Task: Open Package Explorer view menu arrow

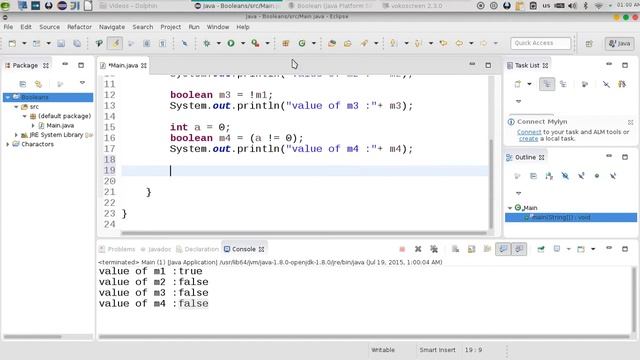Action: [x=82, y=83]
